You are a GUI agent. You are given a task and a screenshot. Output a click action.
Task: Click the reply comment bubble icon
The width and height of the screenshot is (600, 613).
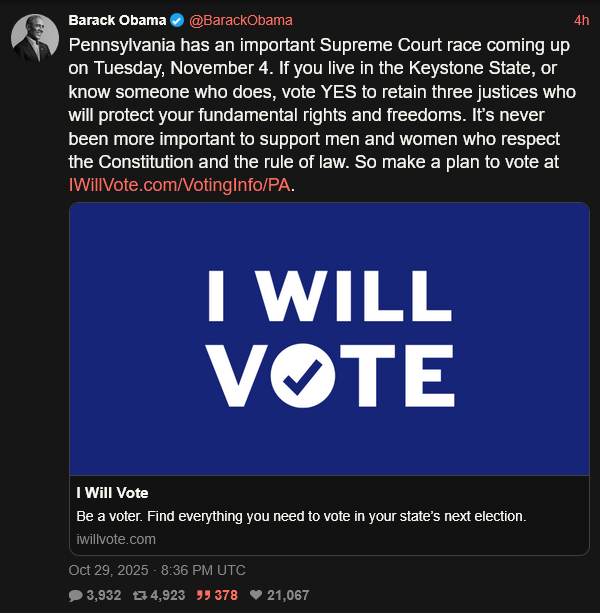pyautogui.click(x=76, y=595)
